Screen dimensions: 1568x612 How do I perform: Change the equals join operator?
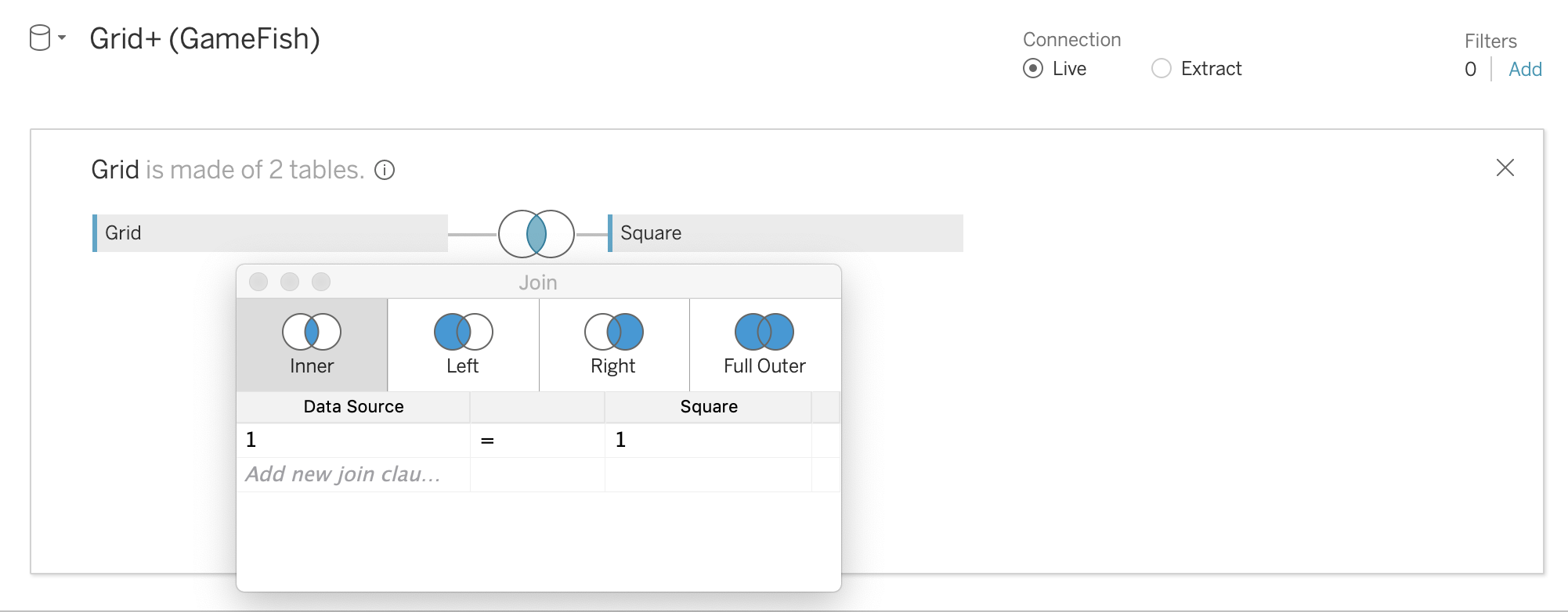pyautogui.click(x=487, y=441)
